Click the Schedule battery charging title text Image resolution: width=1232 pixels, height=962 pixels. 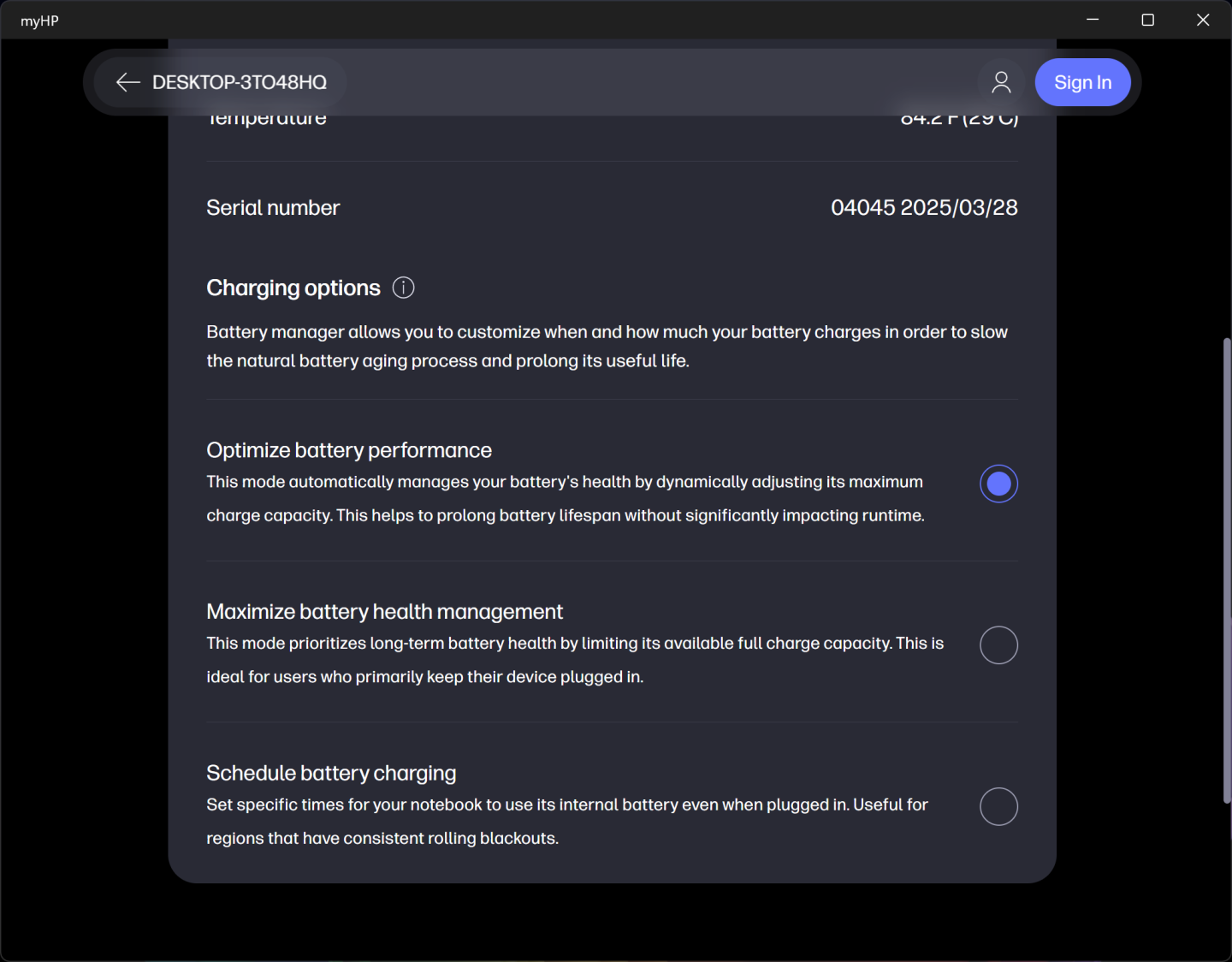(x=331, y=773)
